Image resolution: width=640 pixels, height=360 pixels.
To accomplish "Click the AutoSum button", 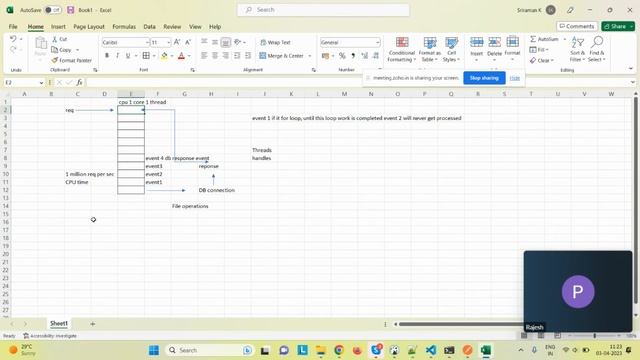I will point(544,39).
